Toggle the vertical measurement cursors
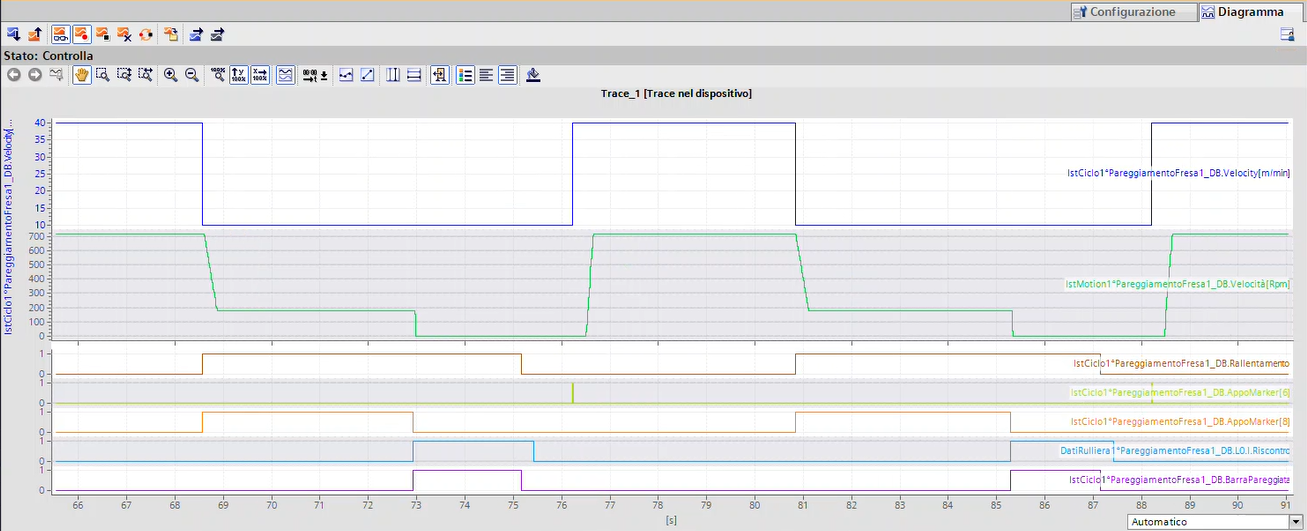Image resolution: width=1307 pixels, height=531 pixels. click(392, 75)
